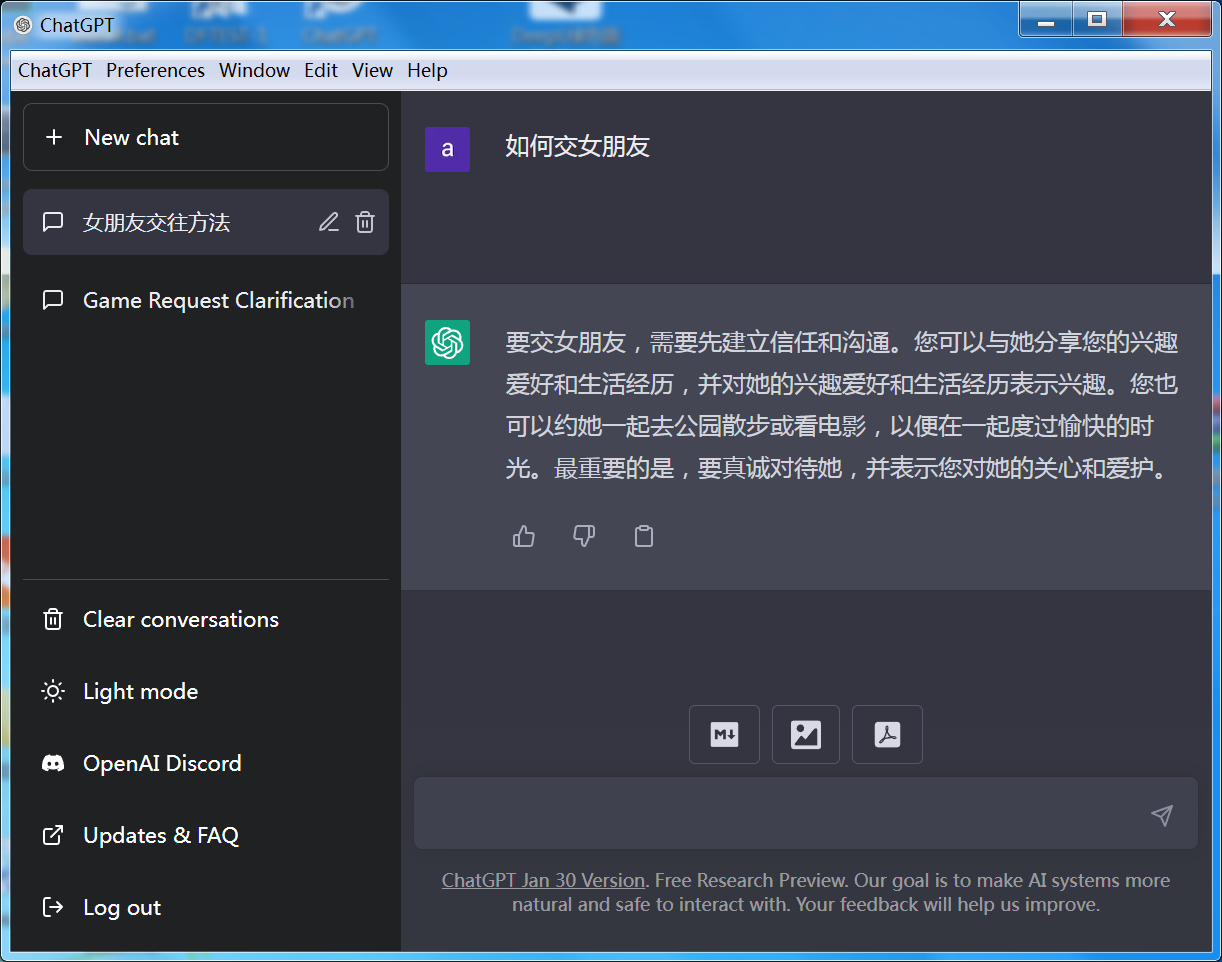The height and width of the screenshot is (962, 1222).
Task: Open the Help menu
Action: pos(427,70)
